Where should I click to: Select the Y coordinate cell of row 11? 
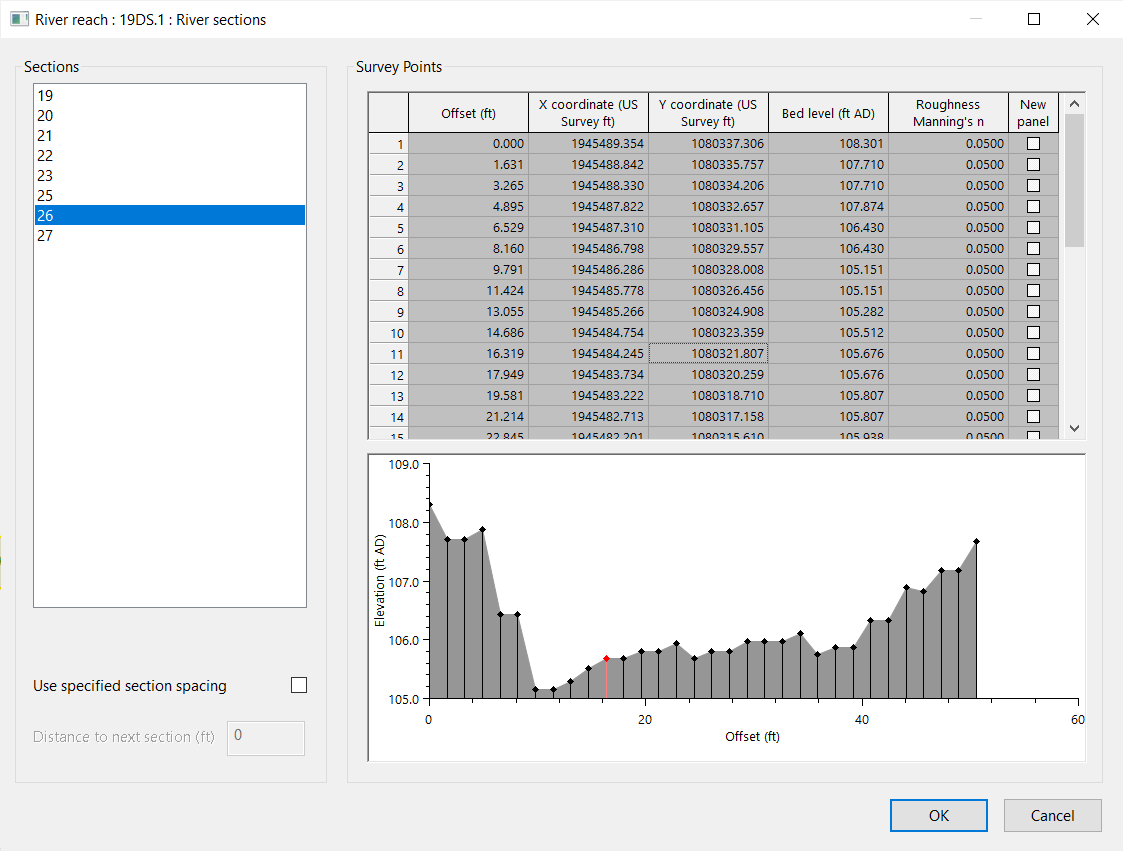pyautogui.click(x=708, y=353)
